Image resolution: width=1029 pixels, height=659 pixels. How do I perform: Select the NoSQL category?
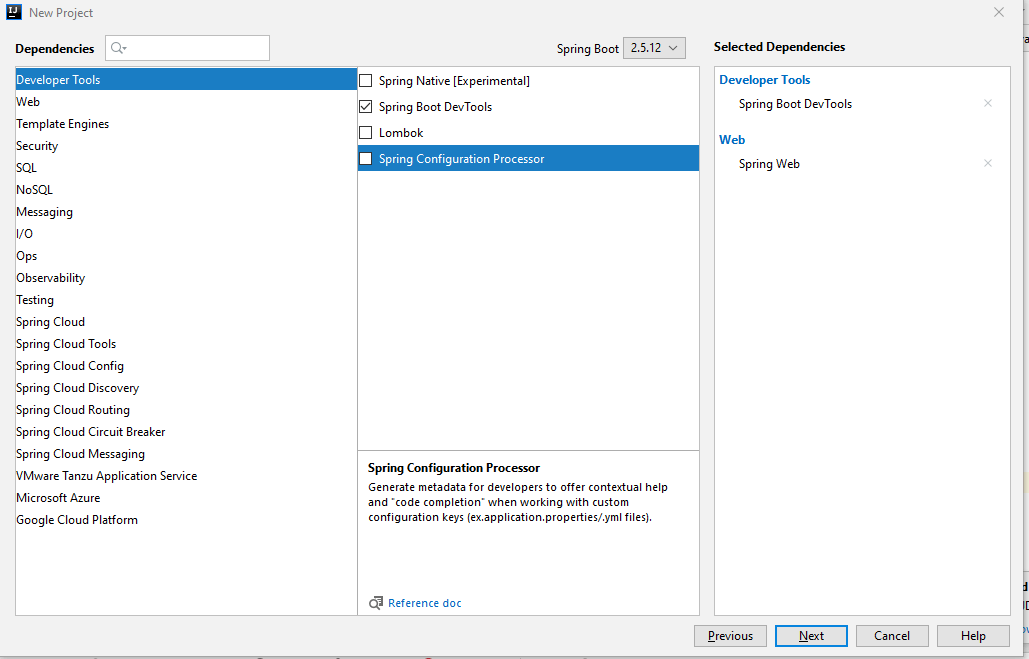tap(186, 190)
